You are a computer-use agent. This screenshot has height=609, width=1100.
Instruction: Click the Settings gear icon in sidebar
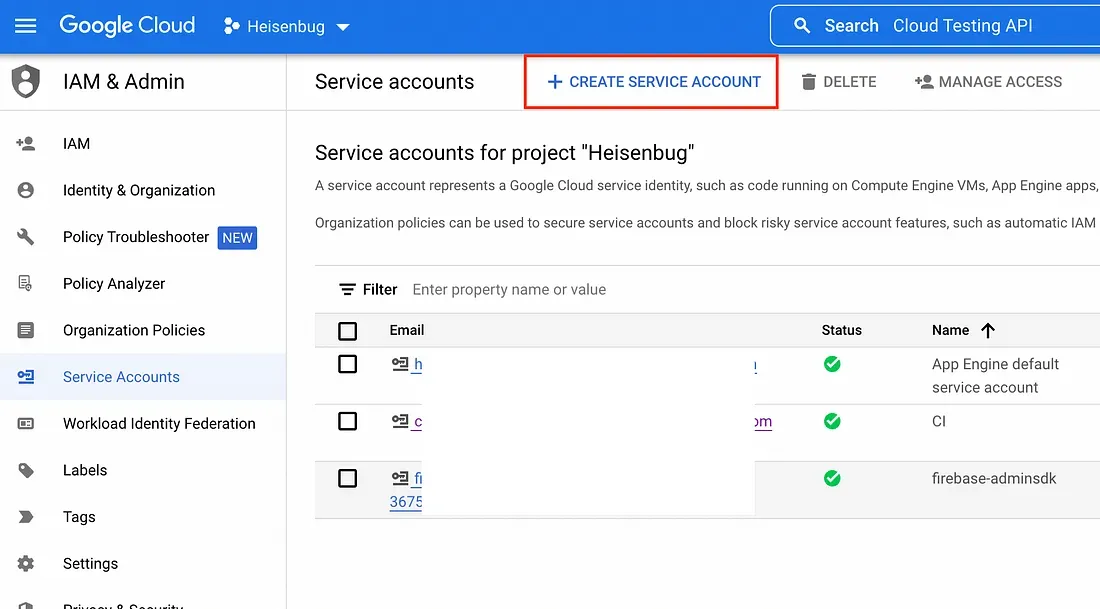25,563
